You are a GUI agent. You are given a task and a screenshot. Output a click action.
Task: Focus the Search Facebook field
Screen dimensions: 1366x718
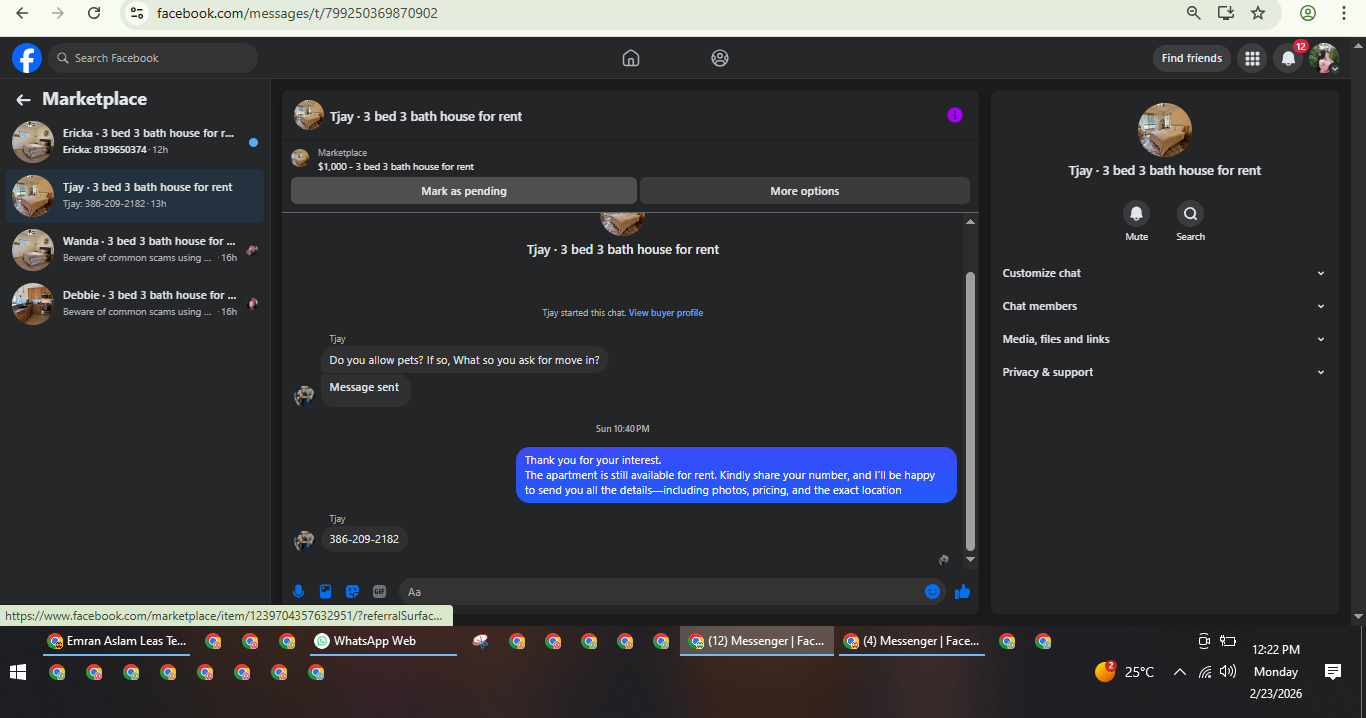click(153, 58)
